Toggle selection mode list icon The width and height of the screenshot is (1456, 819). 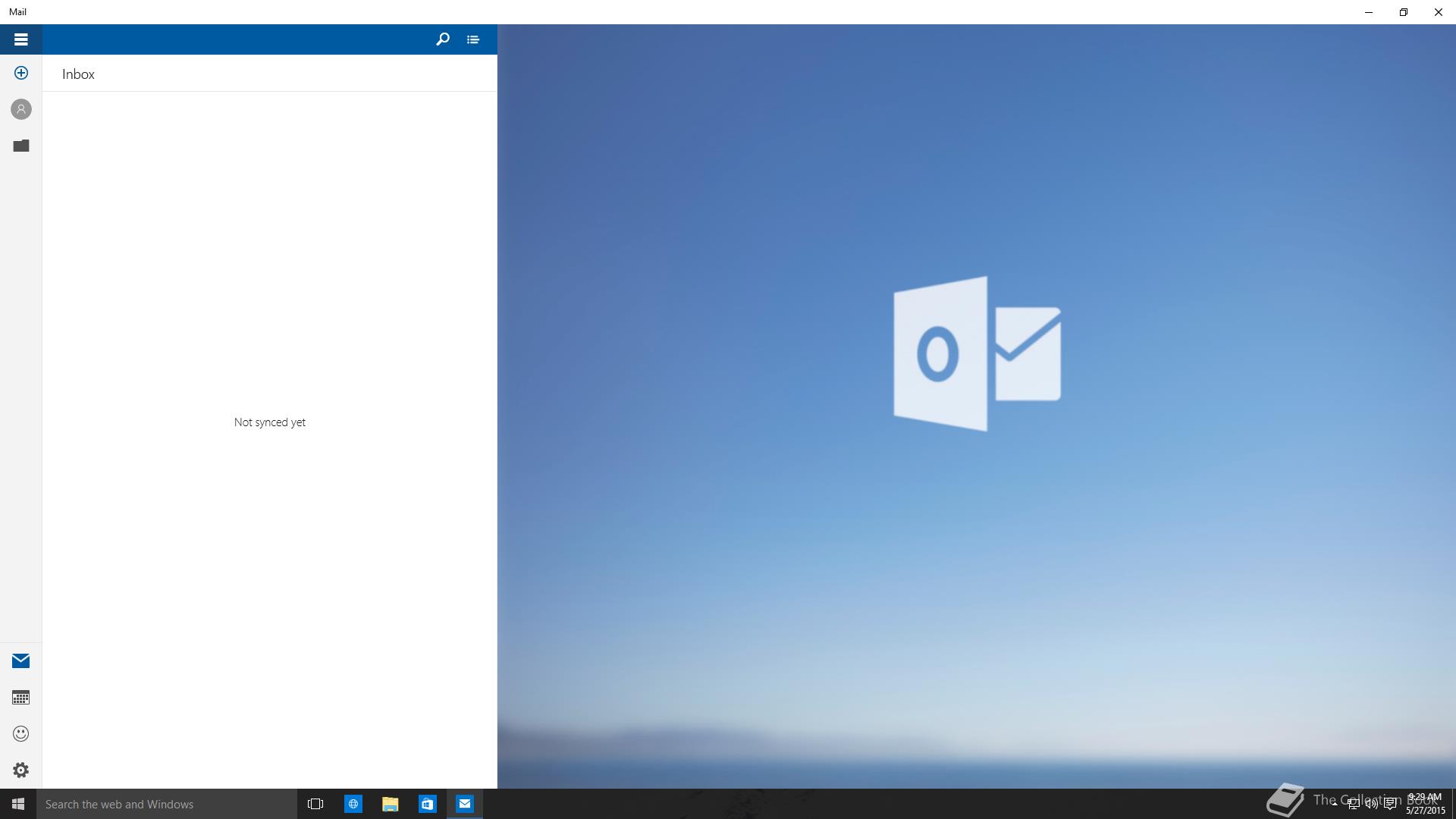coord(473,39)
